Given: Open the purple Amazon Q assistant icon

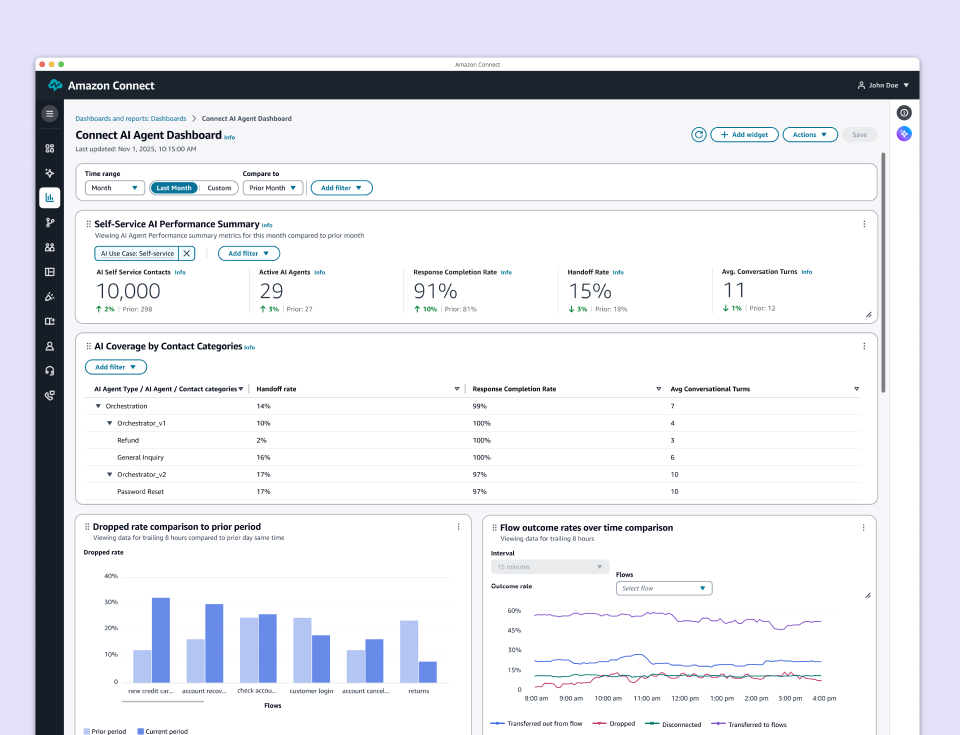Looking at the screenshot, I should point(904,133).
